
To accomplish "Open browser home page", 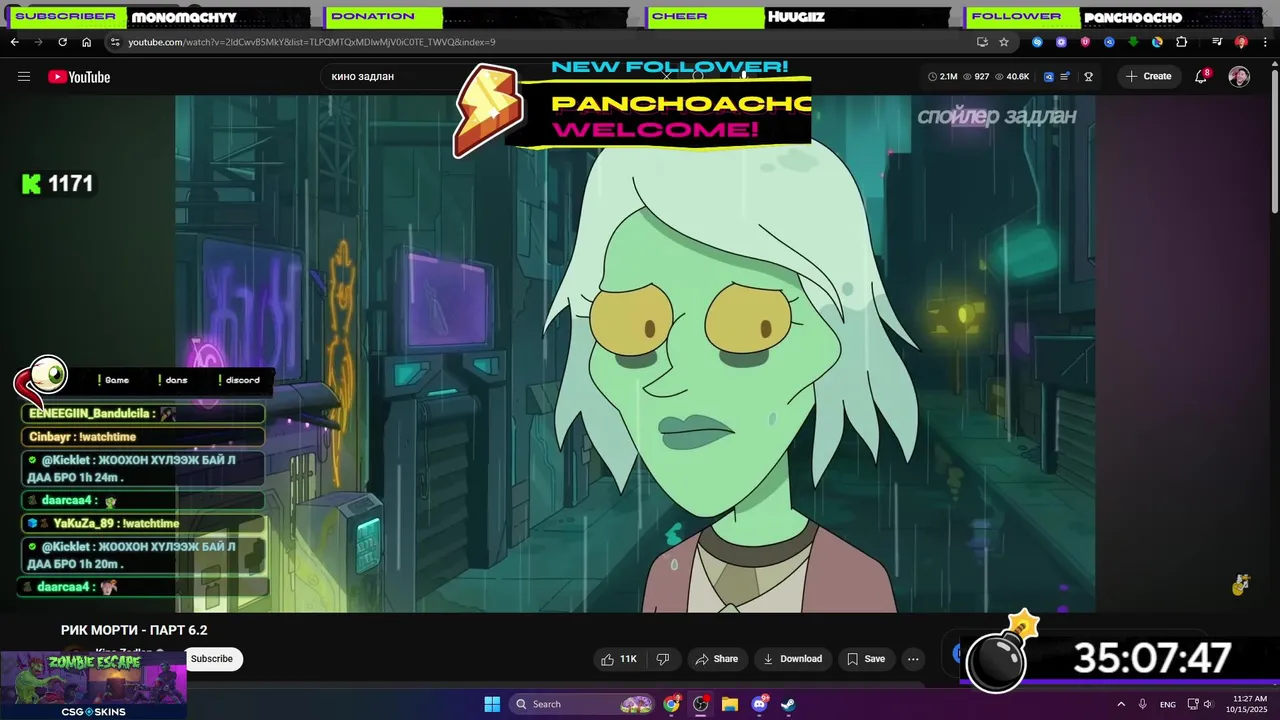I will (86, 42).
